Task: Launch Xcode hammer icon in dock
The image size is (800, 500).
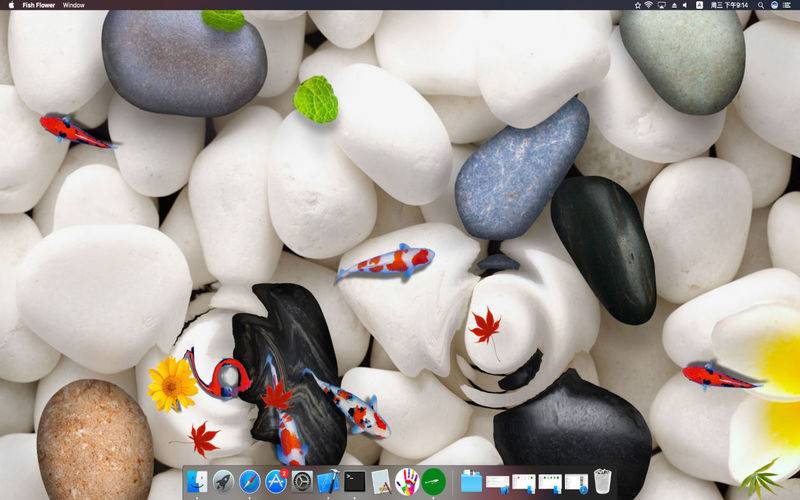Action: click(x=329, y=481)
